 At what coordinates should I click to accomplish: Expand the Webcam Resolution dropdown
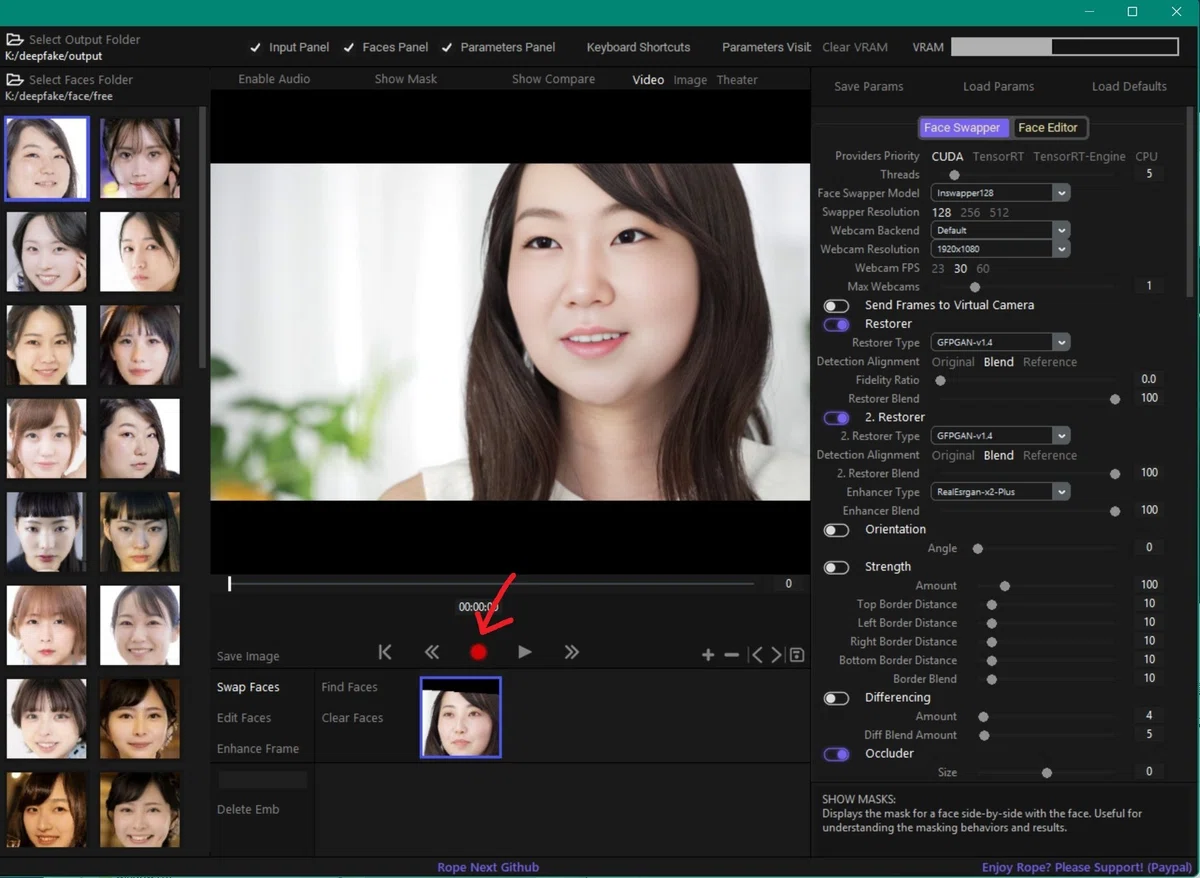1000,249
